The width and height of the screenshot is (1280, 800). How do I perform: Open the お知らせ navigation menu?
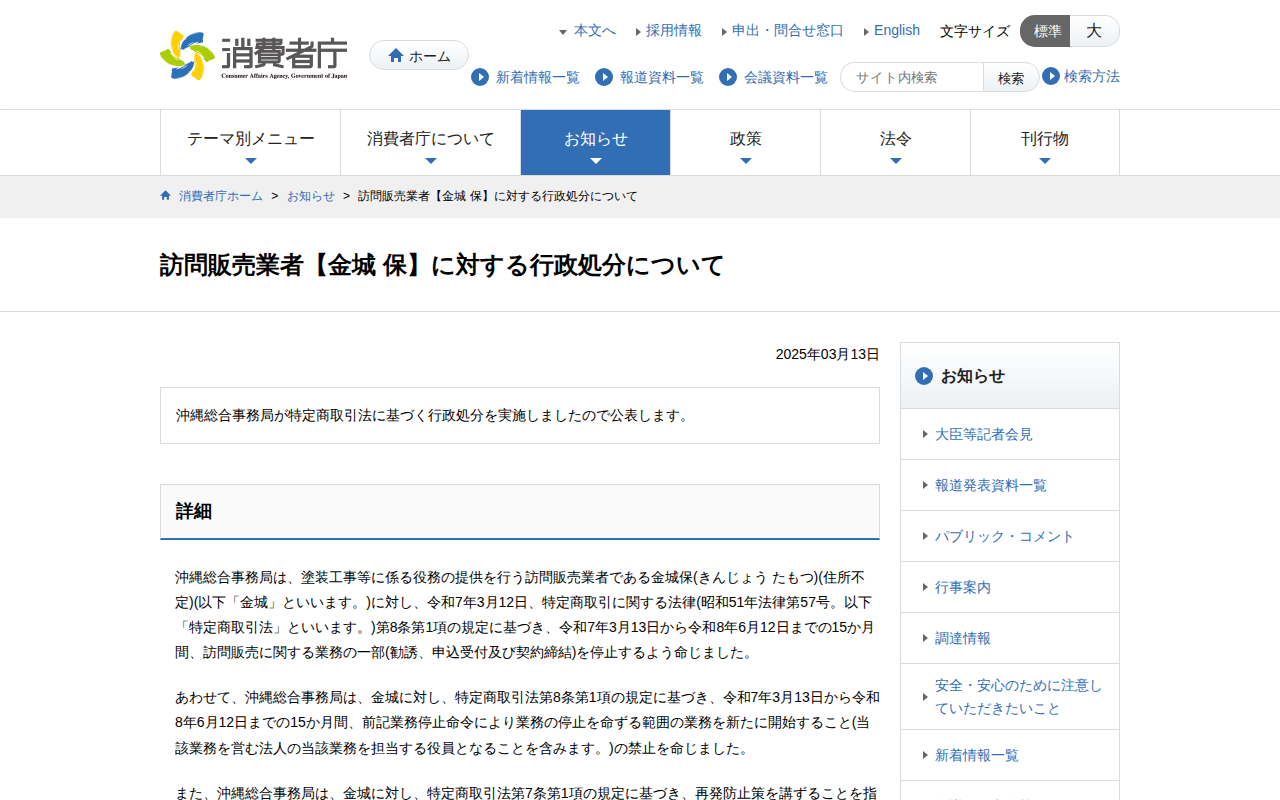pyautogui.click(x=596, y=143)
